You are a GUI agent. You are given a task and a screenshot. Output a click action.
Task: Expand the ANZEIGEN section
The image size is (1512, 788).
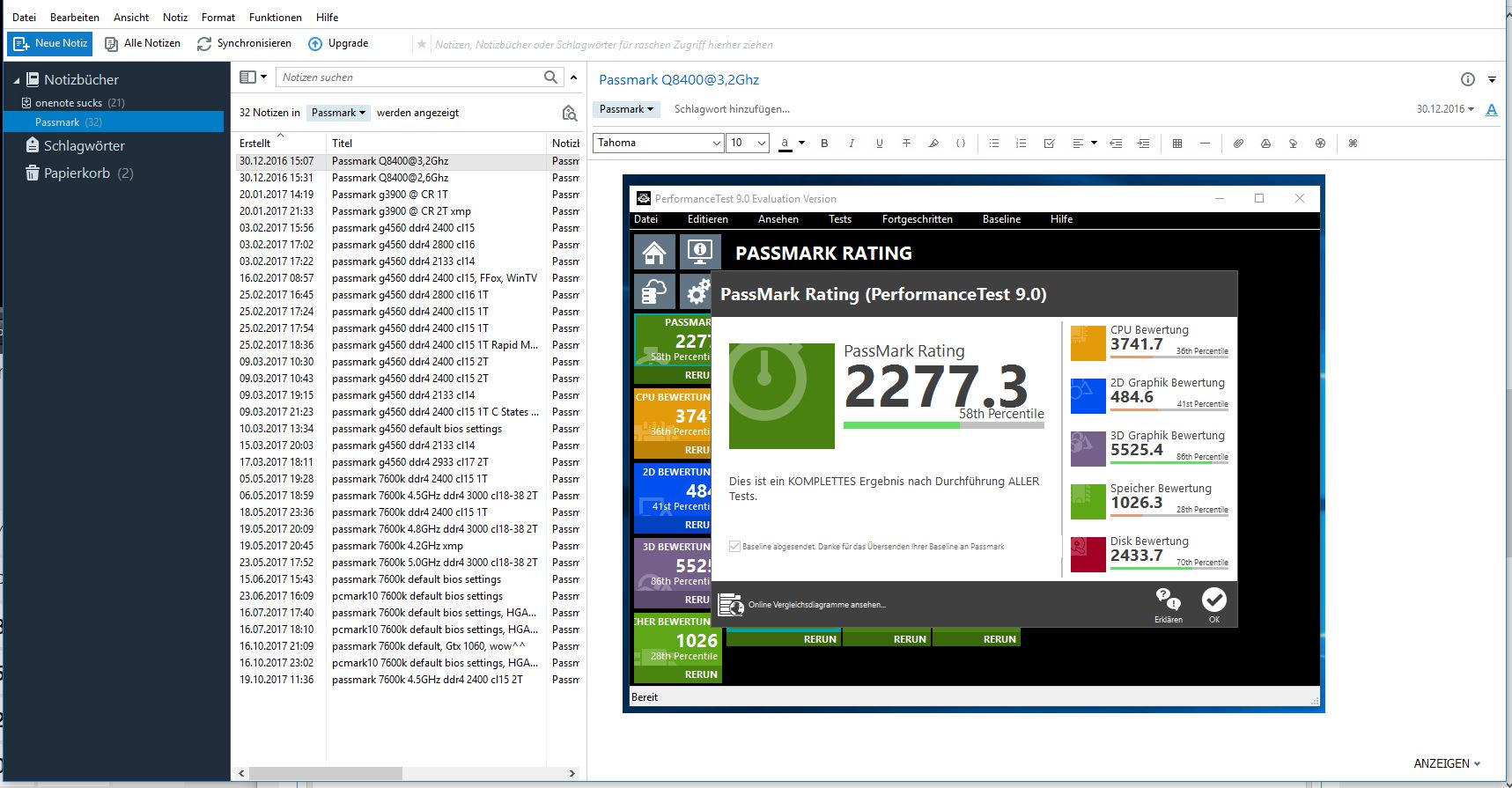click(1447, 763)
